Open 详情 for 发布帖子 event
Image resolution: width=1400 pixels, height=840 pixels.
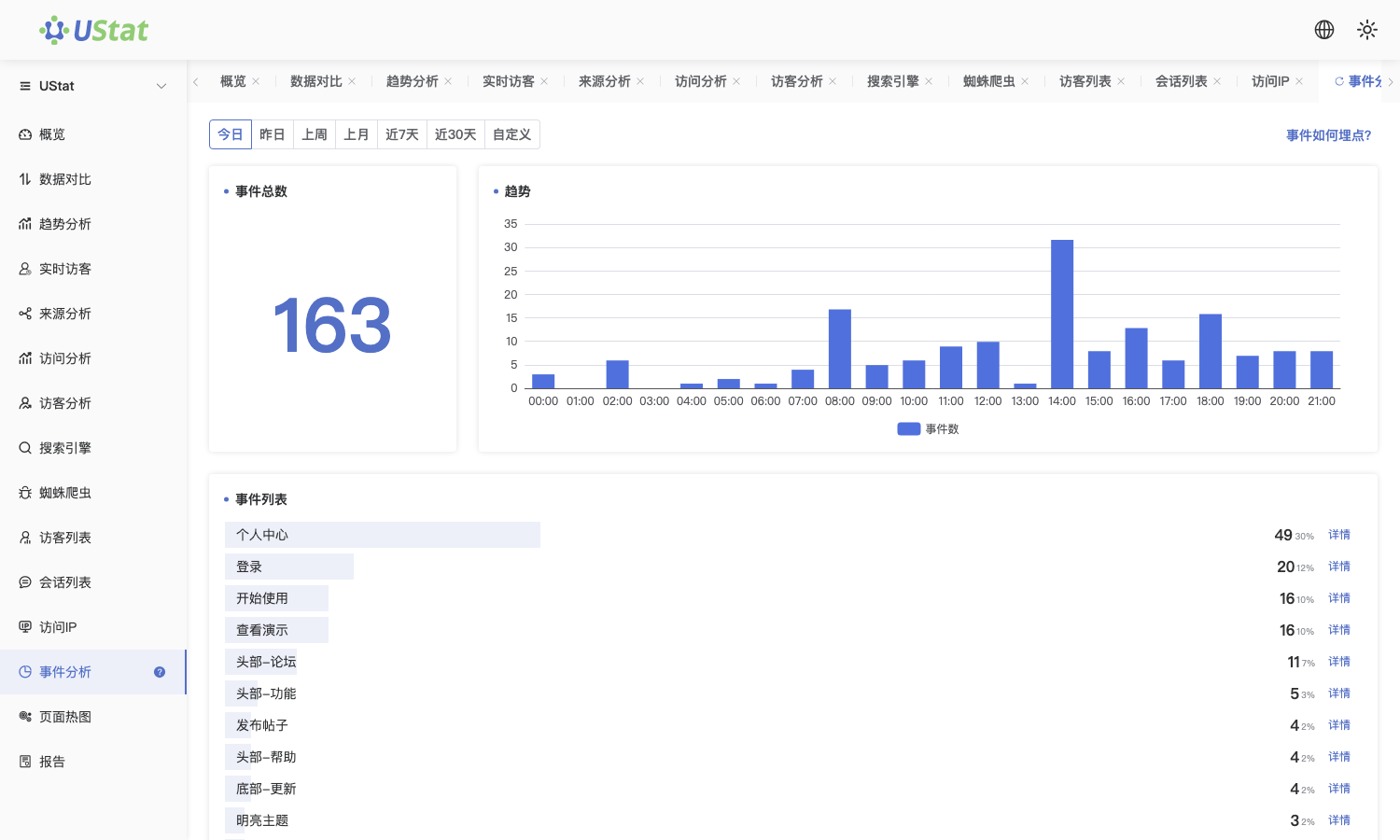pyautogui.click(x=1339, y=725)
